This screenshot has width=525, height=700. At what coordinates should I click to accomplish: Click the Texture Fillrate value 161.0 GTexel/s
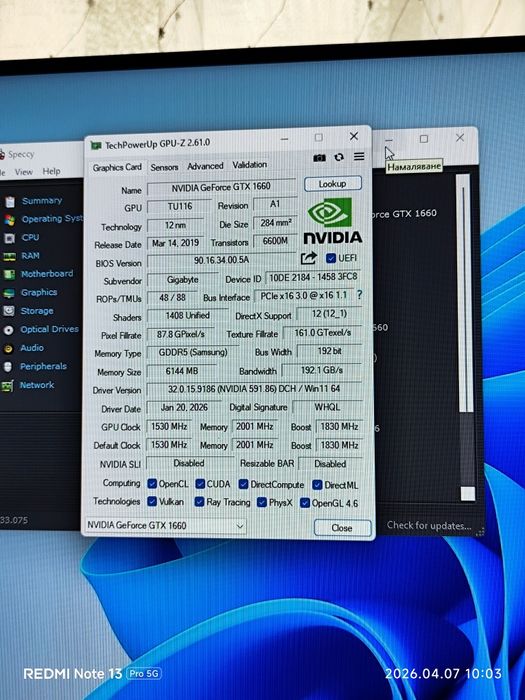[322, 333]
